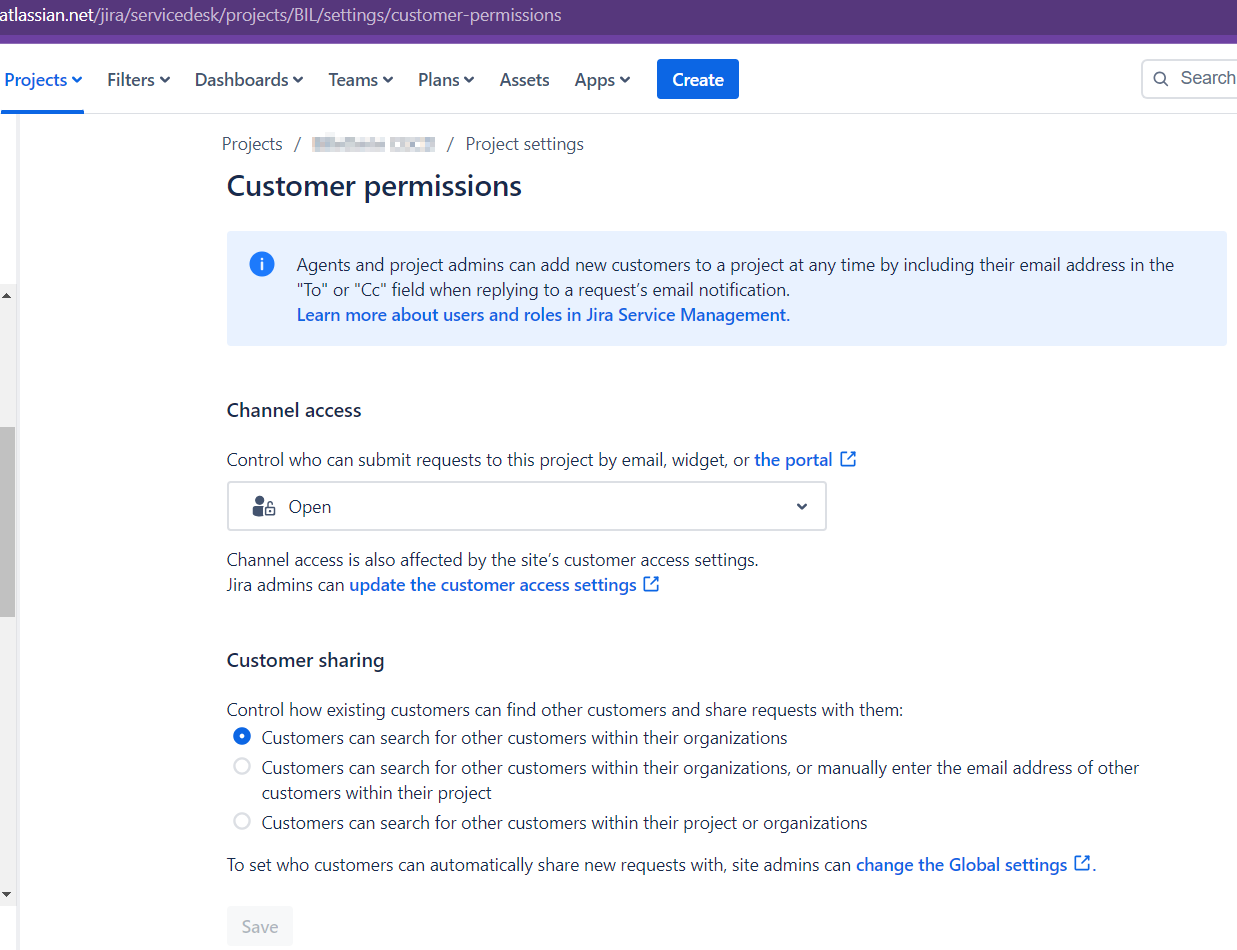The width and height of the screenshot is (1237, 950).
Task: Open the Dashboards dropdown menu
Action: click(249, 80)
